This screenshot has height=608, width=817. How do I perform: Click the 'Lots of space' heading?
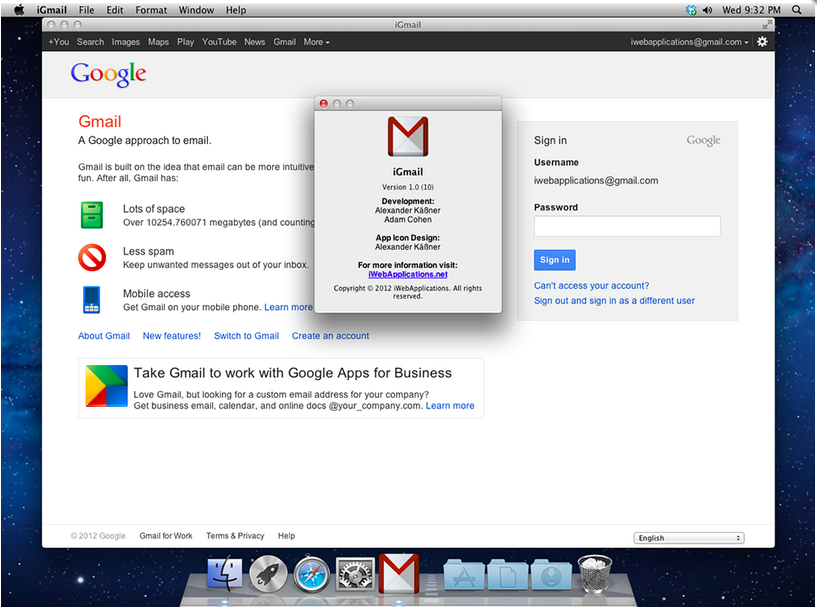154,209
